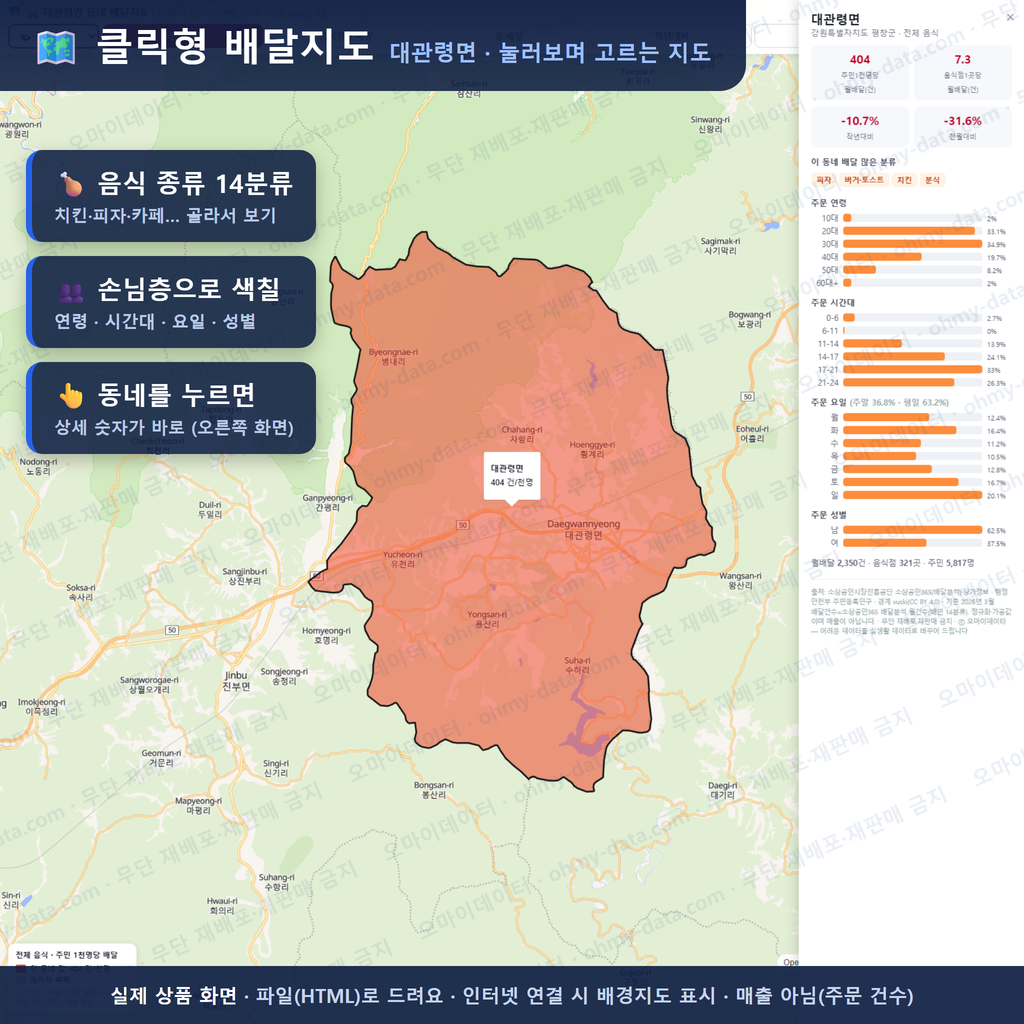This screenshot has height=1024, width=1024.
Task: Click the 남 gender bar
Action: pyautogui.click(x=912, y=530)
